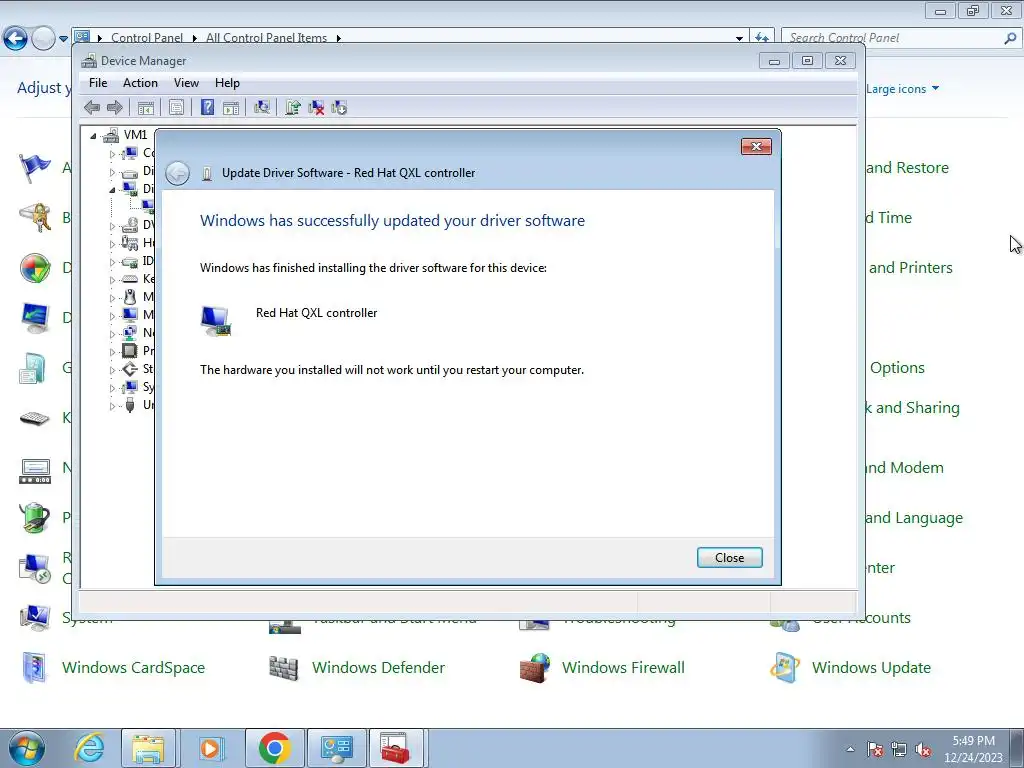Expand the Computer category under VM1

(112, 154)
